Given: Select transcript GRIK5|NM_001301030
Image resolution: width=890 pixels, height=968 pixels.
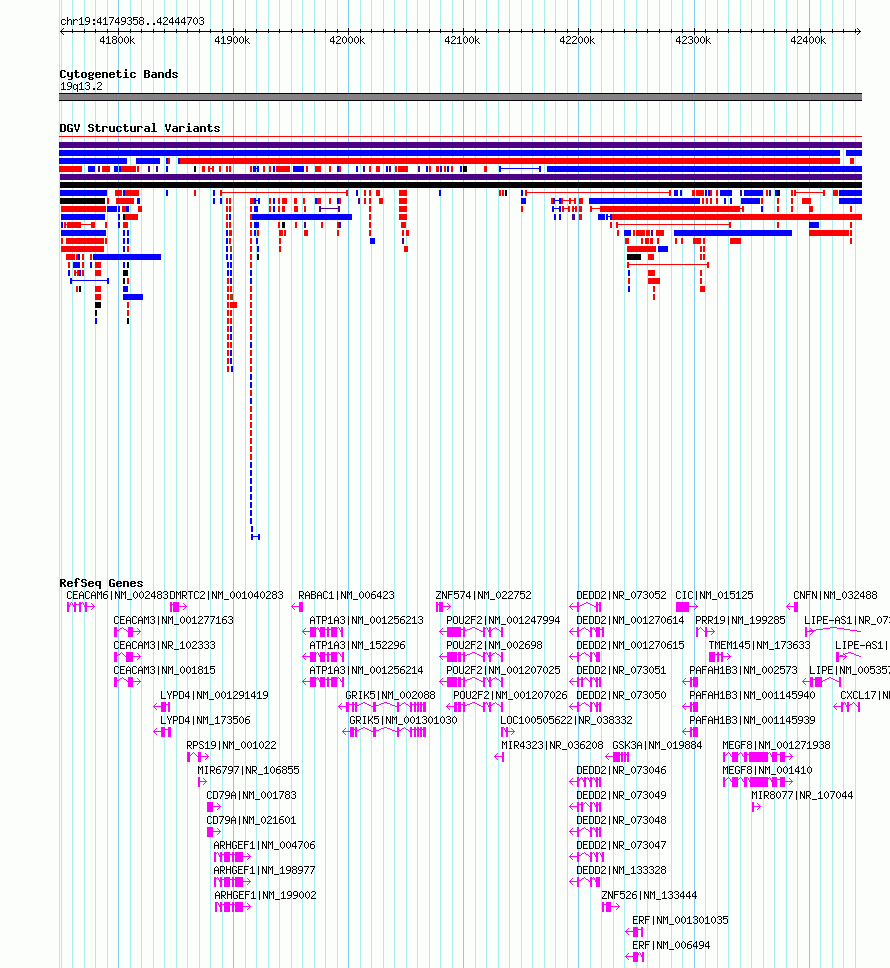Looking at the screenshot, I should click(403, 720).
